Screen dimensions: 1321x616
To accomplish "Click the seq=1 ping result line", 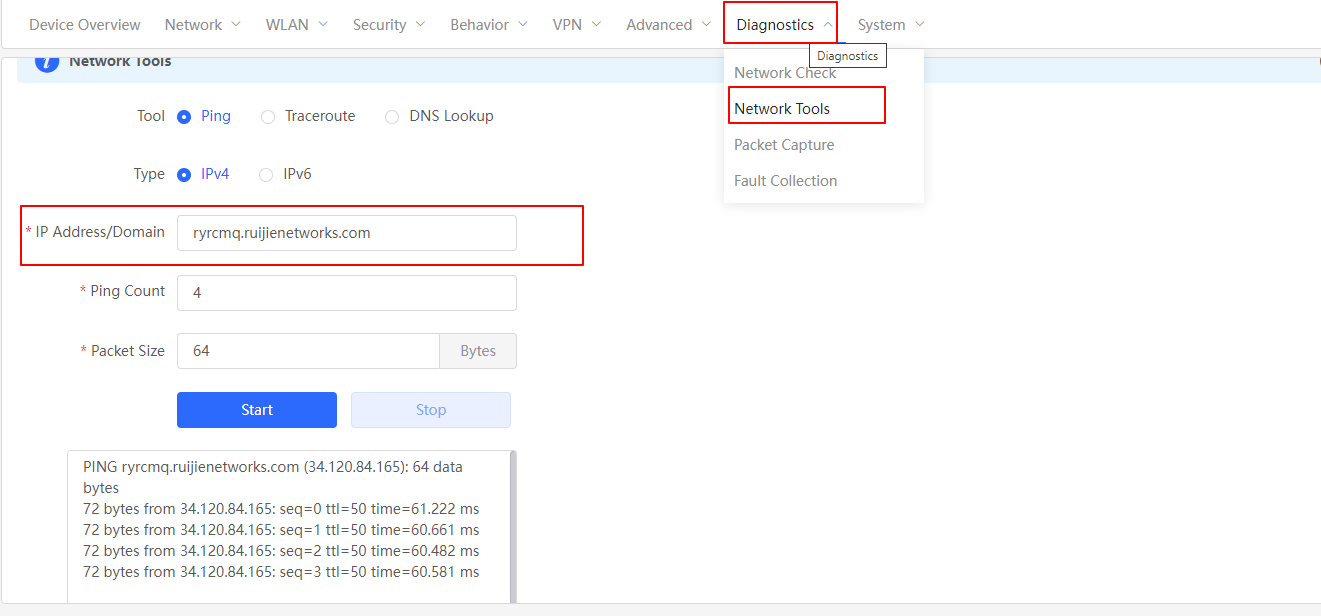I will click(x=281, y=530).
